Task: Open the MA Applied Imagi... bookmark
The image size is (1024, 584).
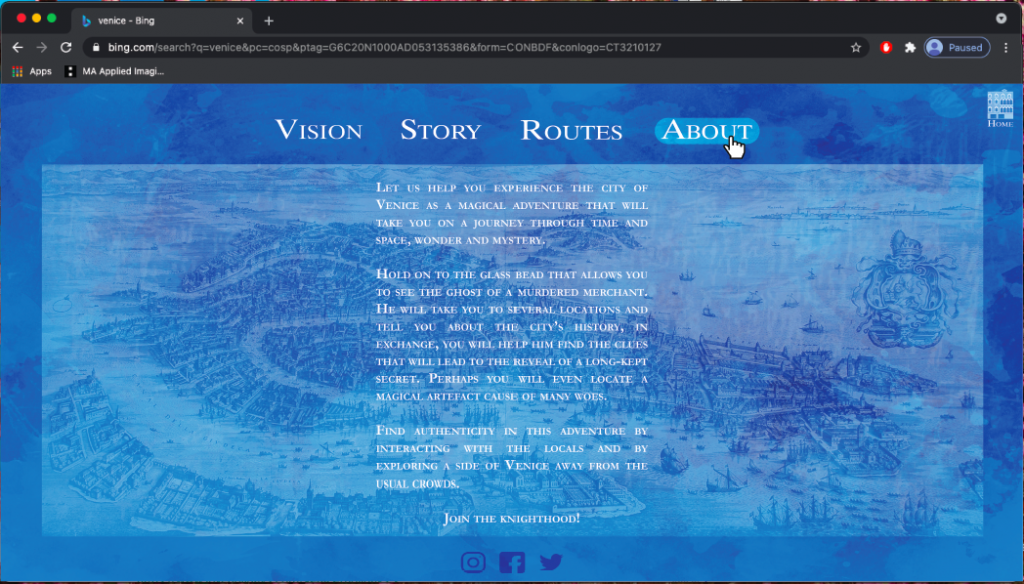Action: [114, 71]
